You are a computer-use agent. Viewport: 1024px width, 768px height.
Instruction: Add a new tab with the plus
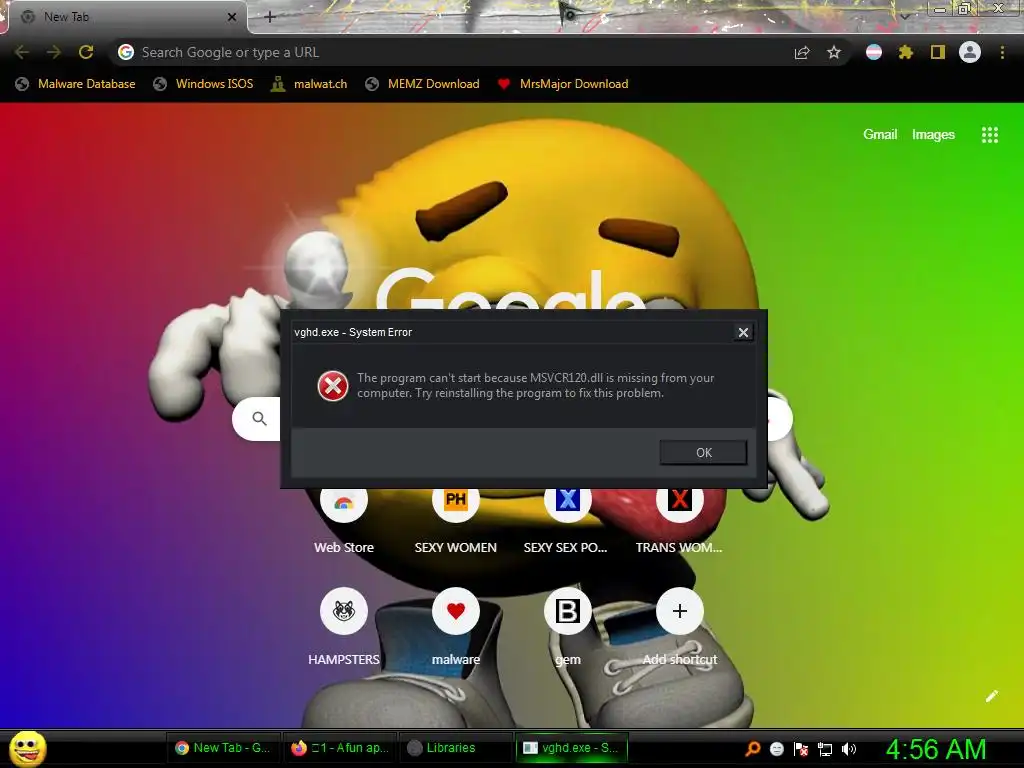[x=270, y=17]
